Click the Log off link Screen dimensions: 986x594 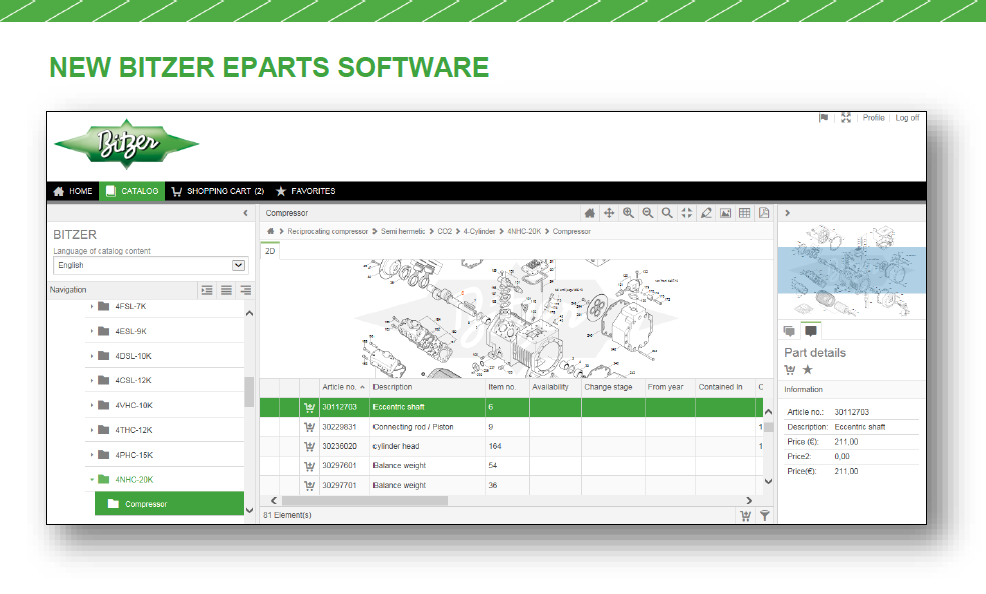pos(907,118)
